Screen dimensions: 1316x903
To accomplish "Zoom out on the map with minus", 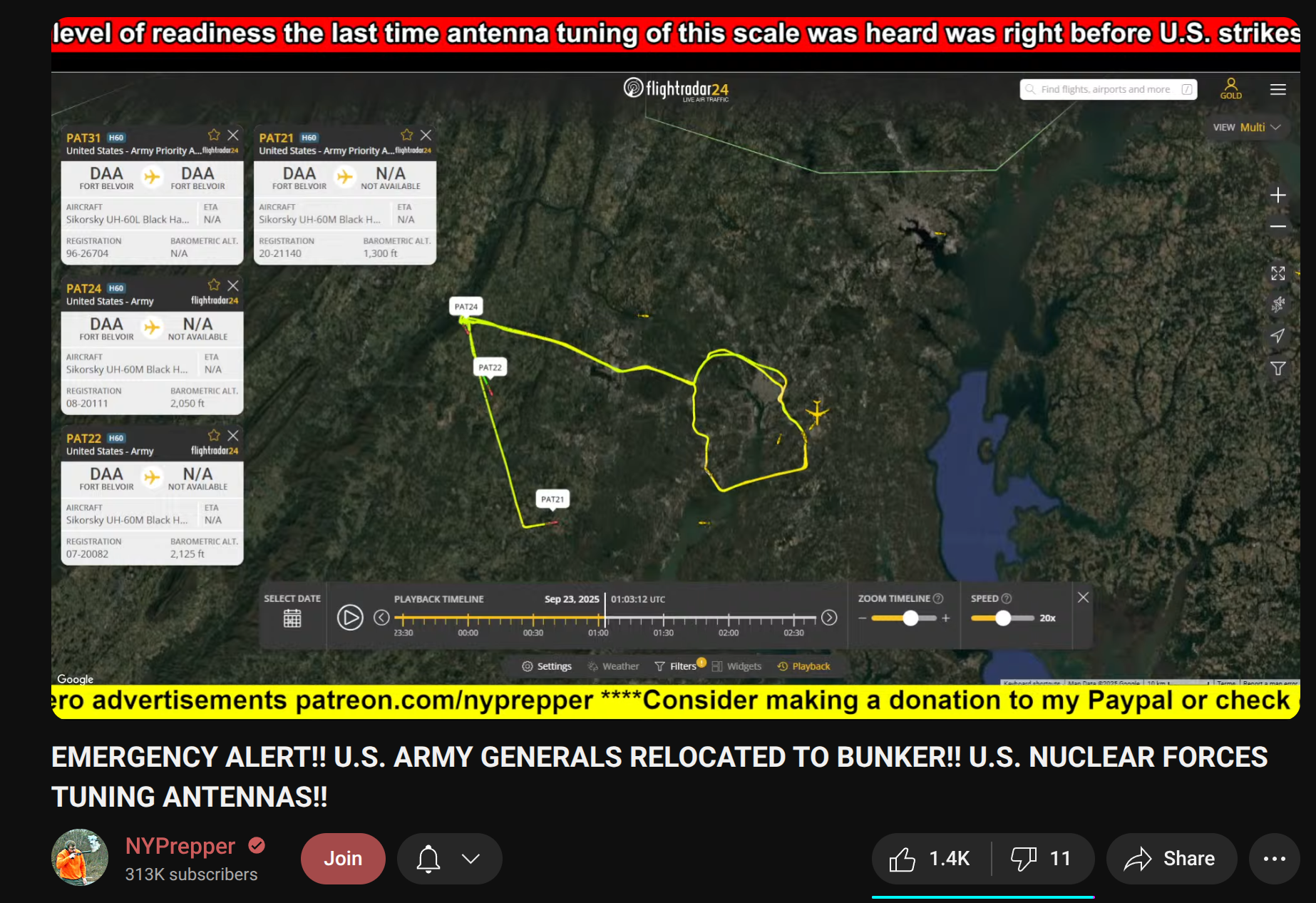I will (x=1278, y=226).
